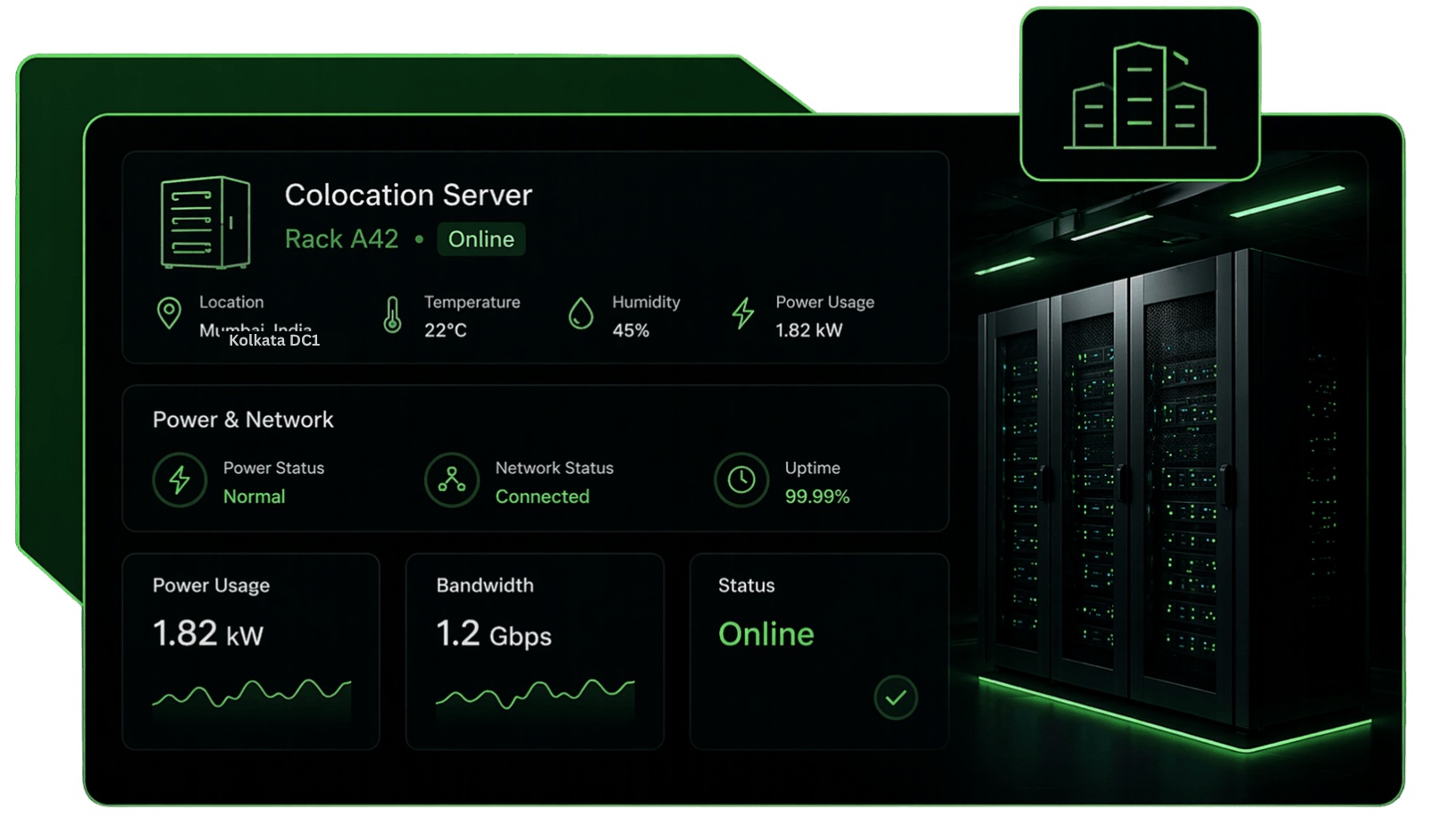Screen dimensions: 1456x826
Task: Toggle the Online status badge
Action: point(481,238)
